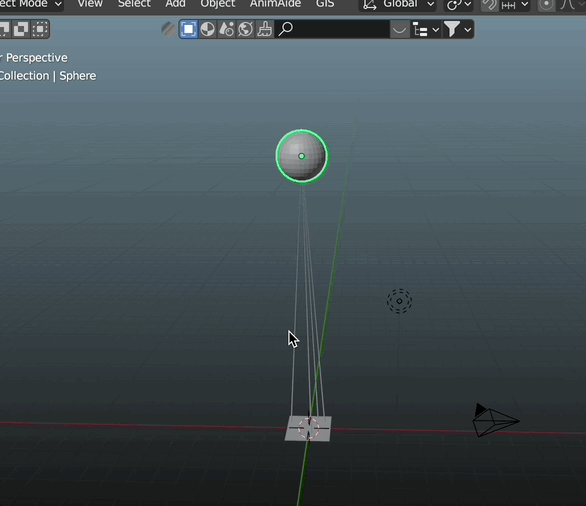Toggle the snap magnet button

point(489,4)
